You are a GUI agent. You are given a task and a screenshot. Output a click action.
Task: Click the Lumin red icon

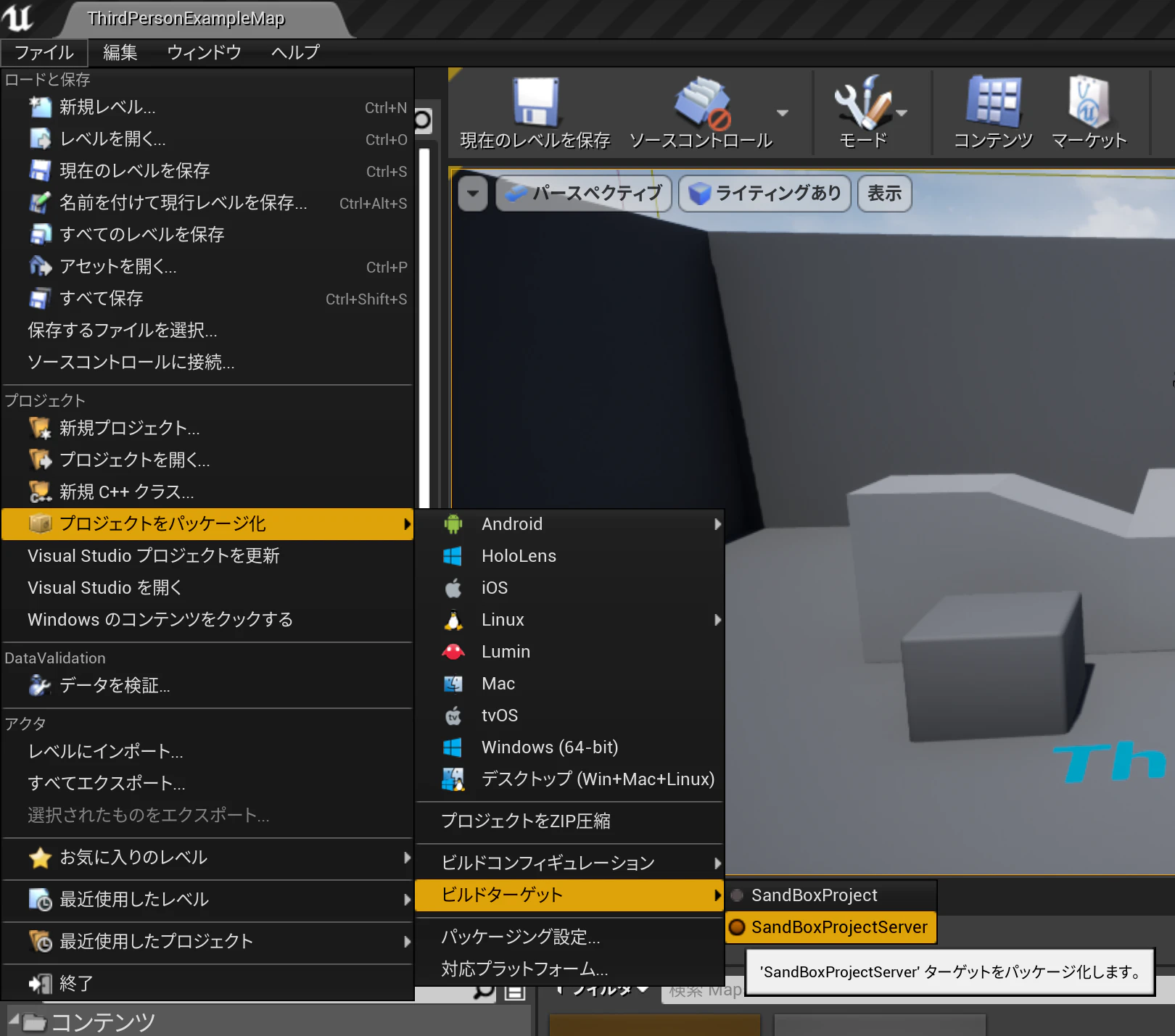[x=453, y=652]
